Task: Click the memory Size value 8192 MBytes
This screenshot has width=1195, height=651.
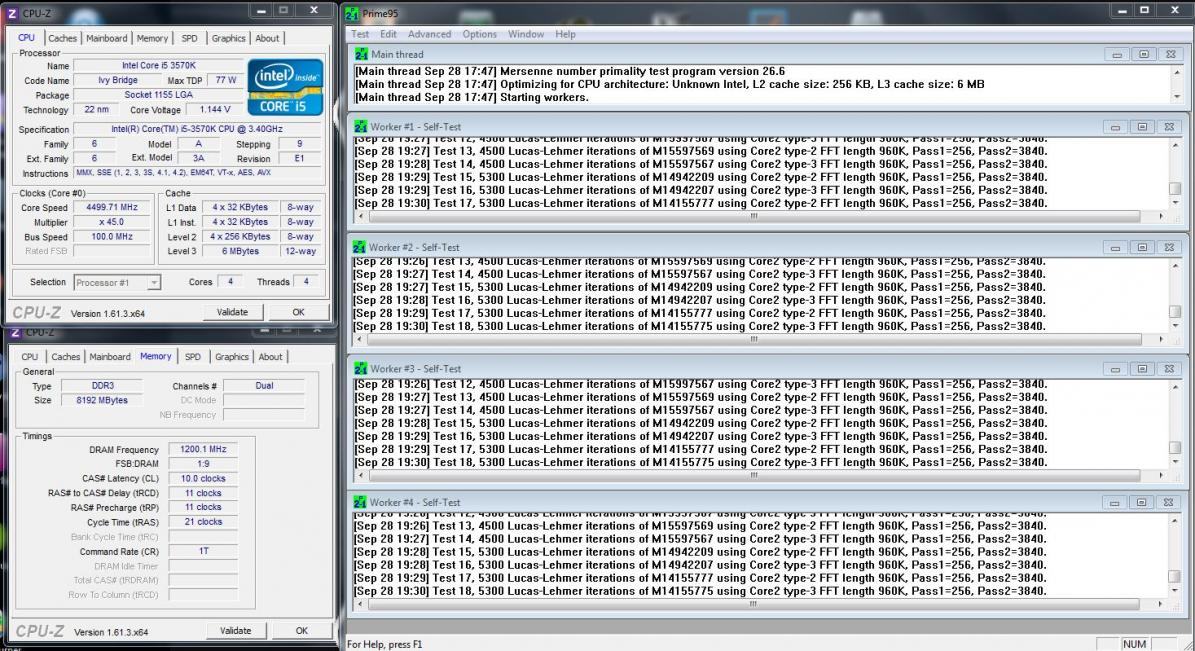Action: tap(102, 400)
